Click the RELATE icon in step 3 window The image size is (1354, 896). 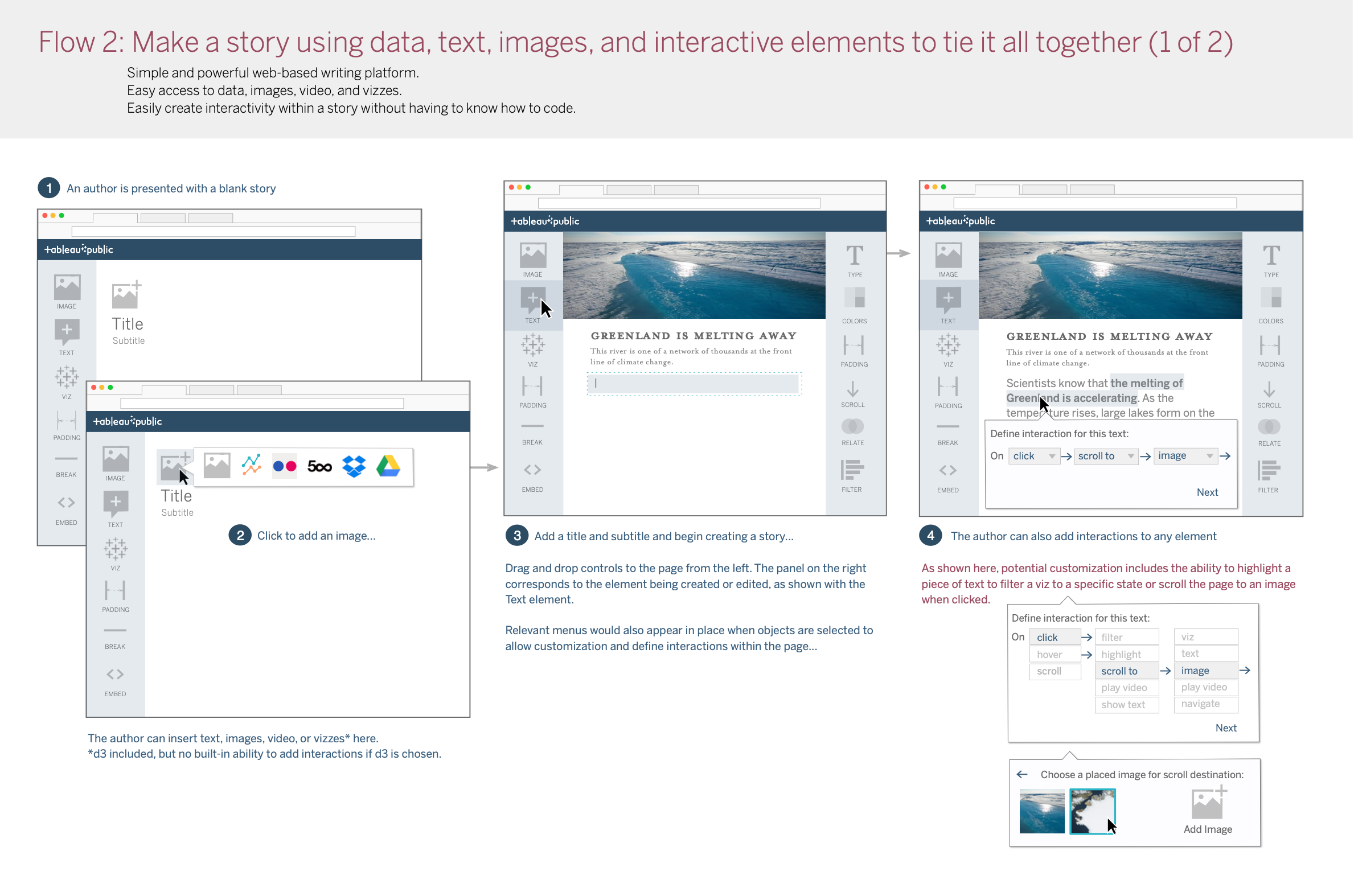point(853,432)
